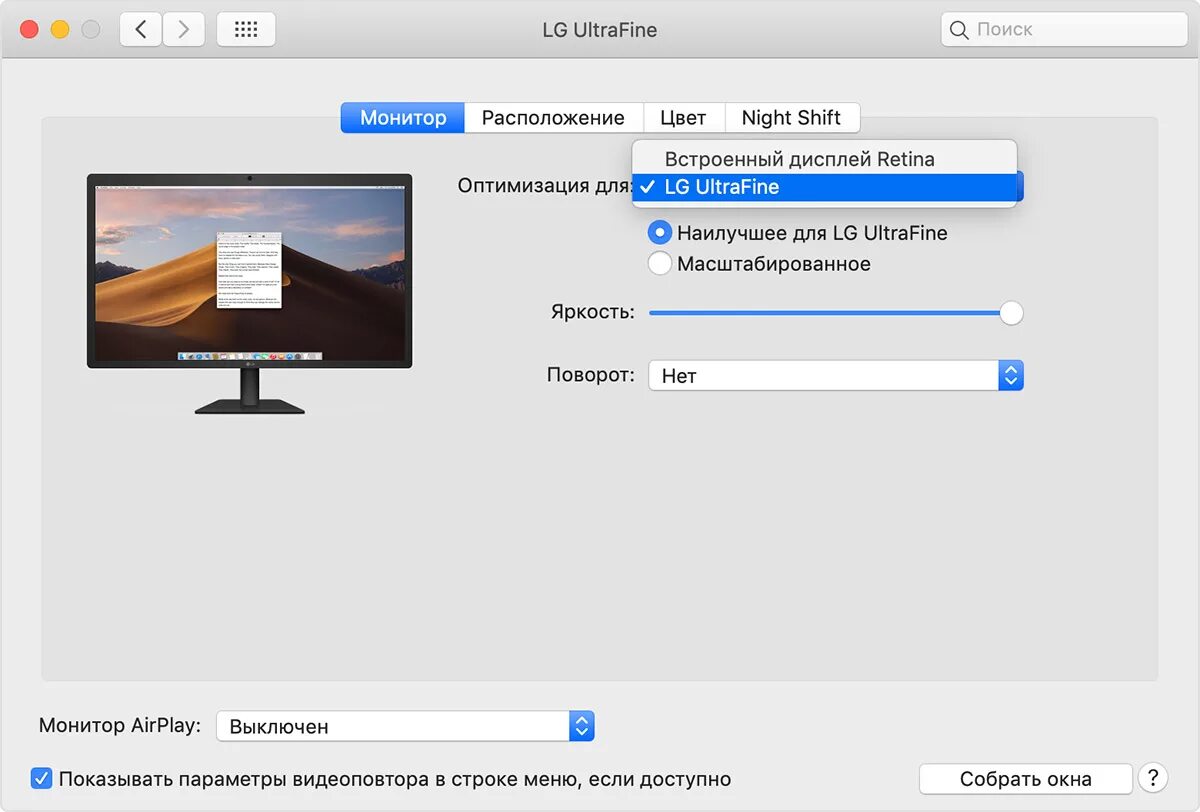Click the Яркость label
The width and height of the screenshot is (1200, 812).
[592, 312]
